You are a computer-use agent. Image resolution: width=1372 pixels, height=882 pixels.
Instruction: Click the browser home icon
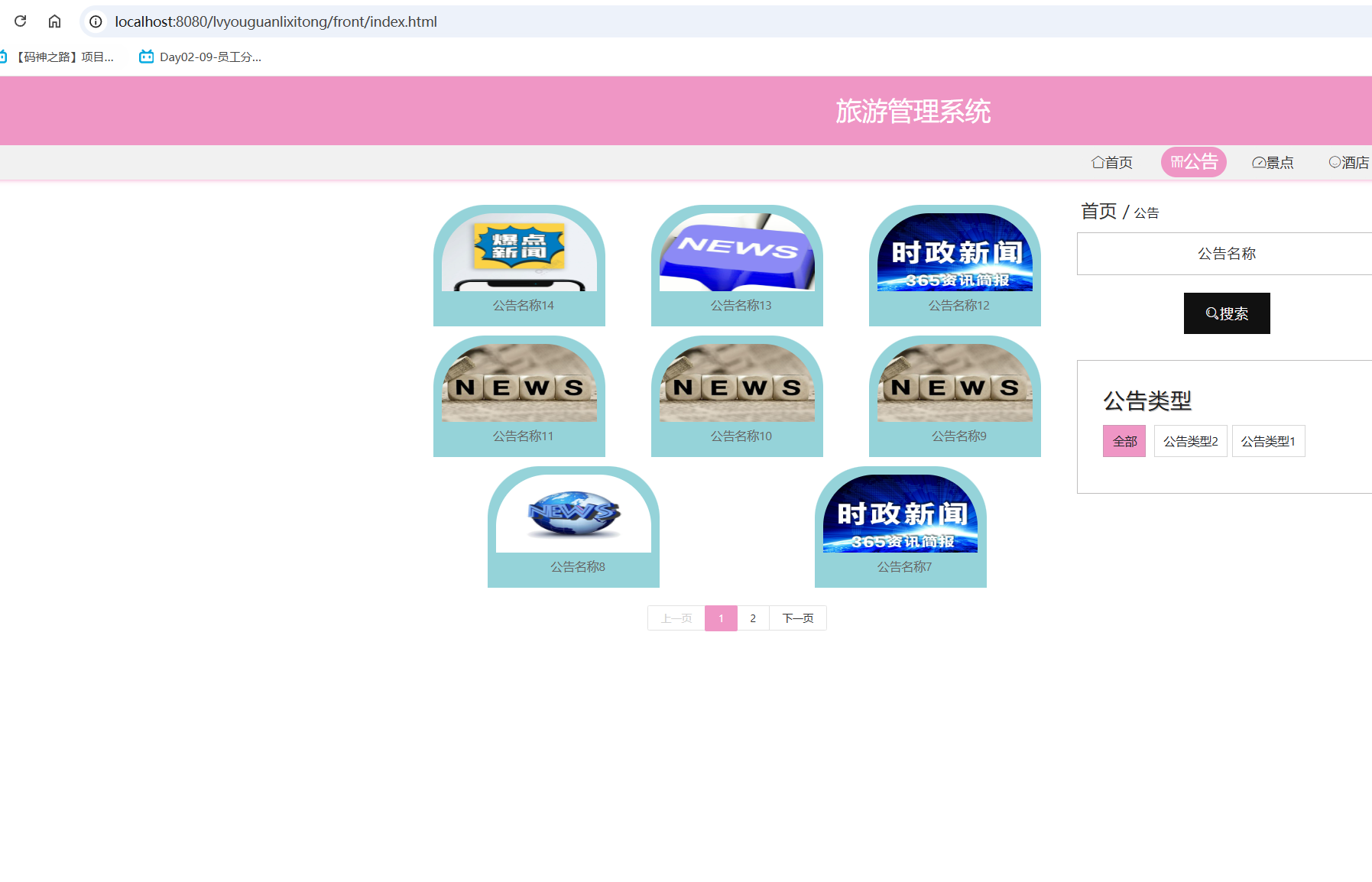point(54,21)
